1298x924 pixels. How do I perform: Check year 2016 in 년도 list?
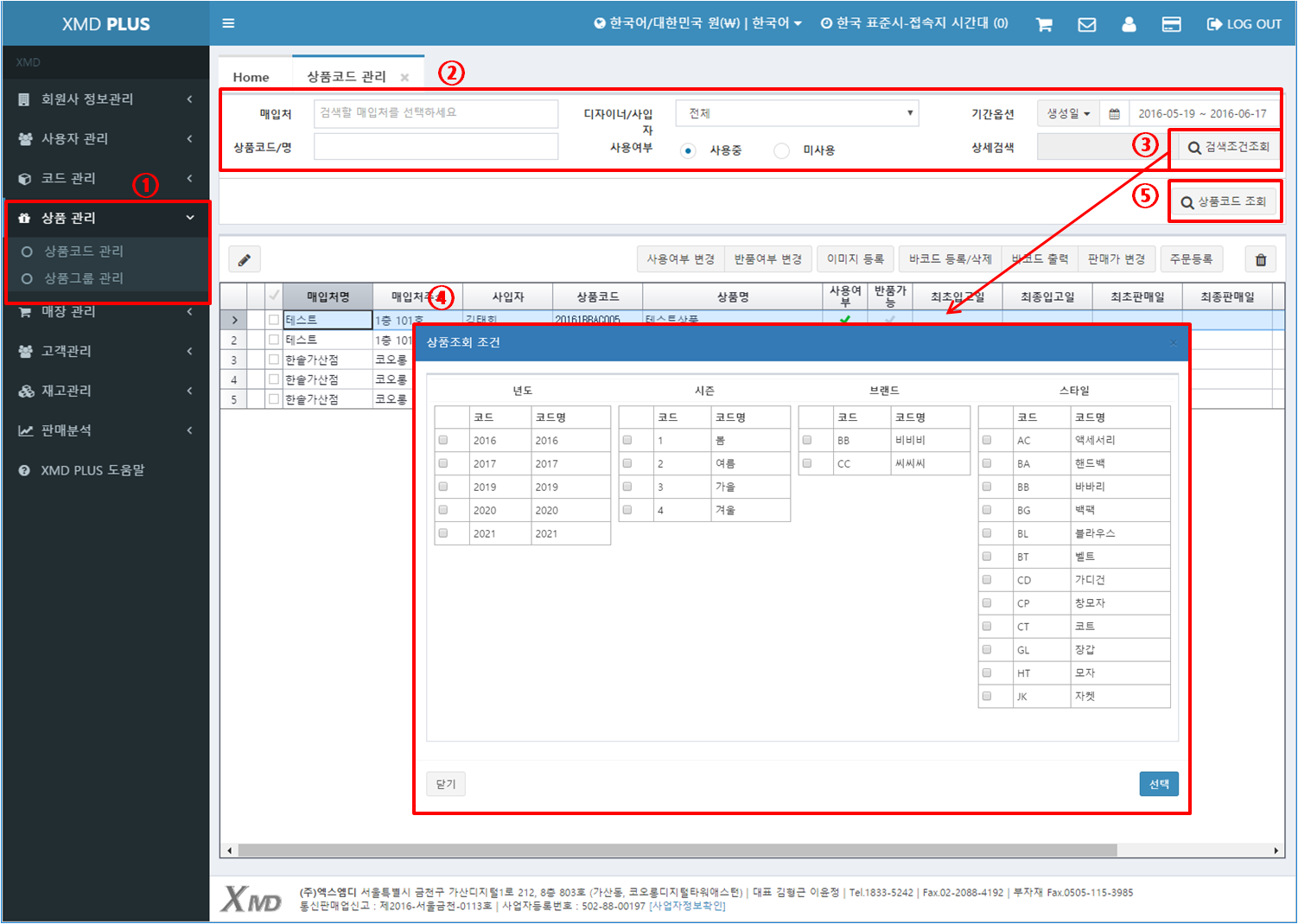pos(443,440)
